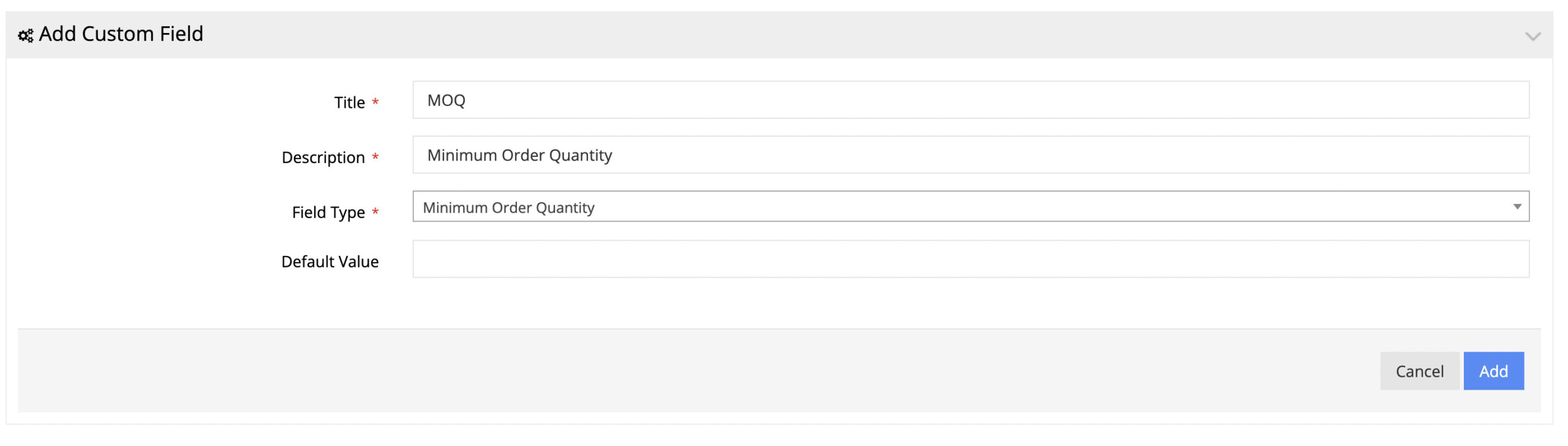1568x446 pixels.
Task: Collapse the Add Custom Field panel chevron
Action: coord(1532,36)
